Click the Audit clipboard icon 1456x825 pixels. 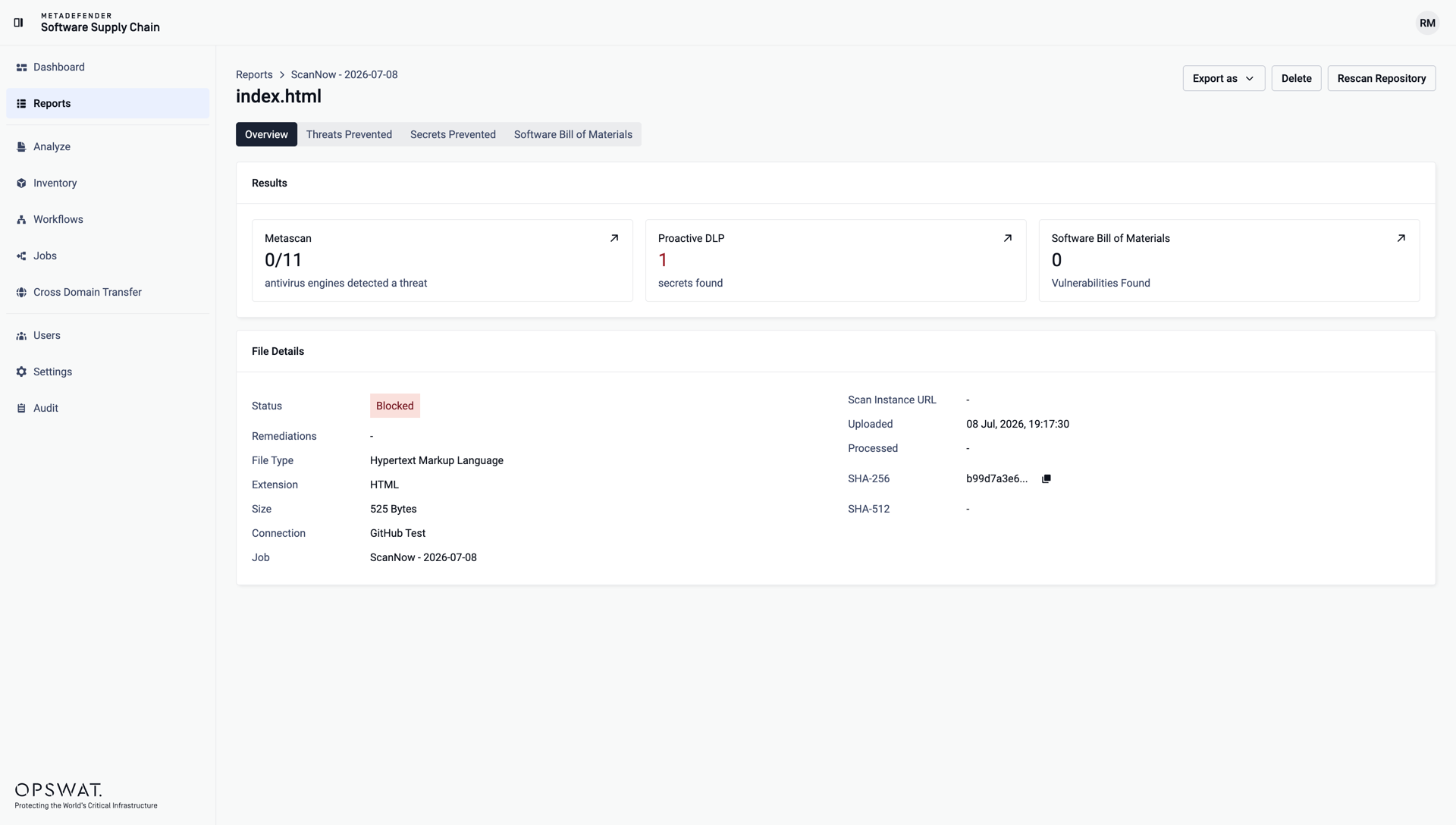click(x=21, y=409)
